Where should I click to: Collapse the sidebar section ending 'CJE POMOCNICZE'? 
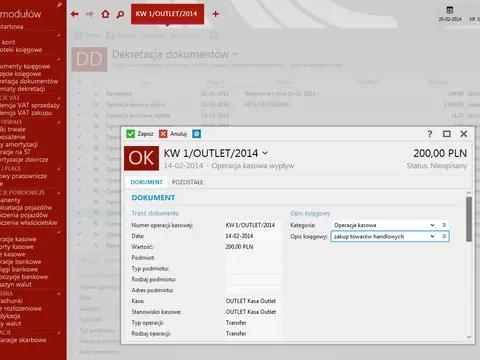coord(59,193)
